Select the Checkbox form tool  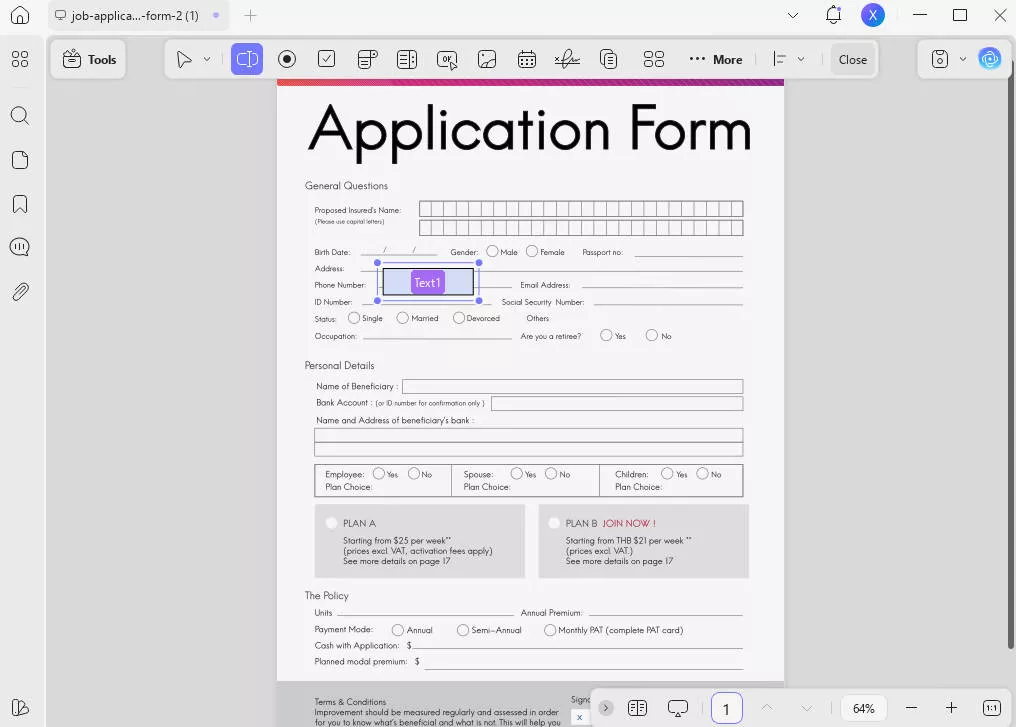point(327,59)
